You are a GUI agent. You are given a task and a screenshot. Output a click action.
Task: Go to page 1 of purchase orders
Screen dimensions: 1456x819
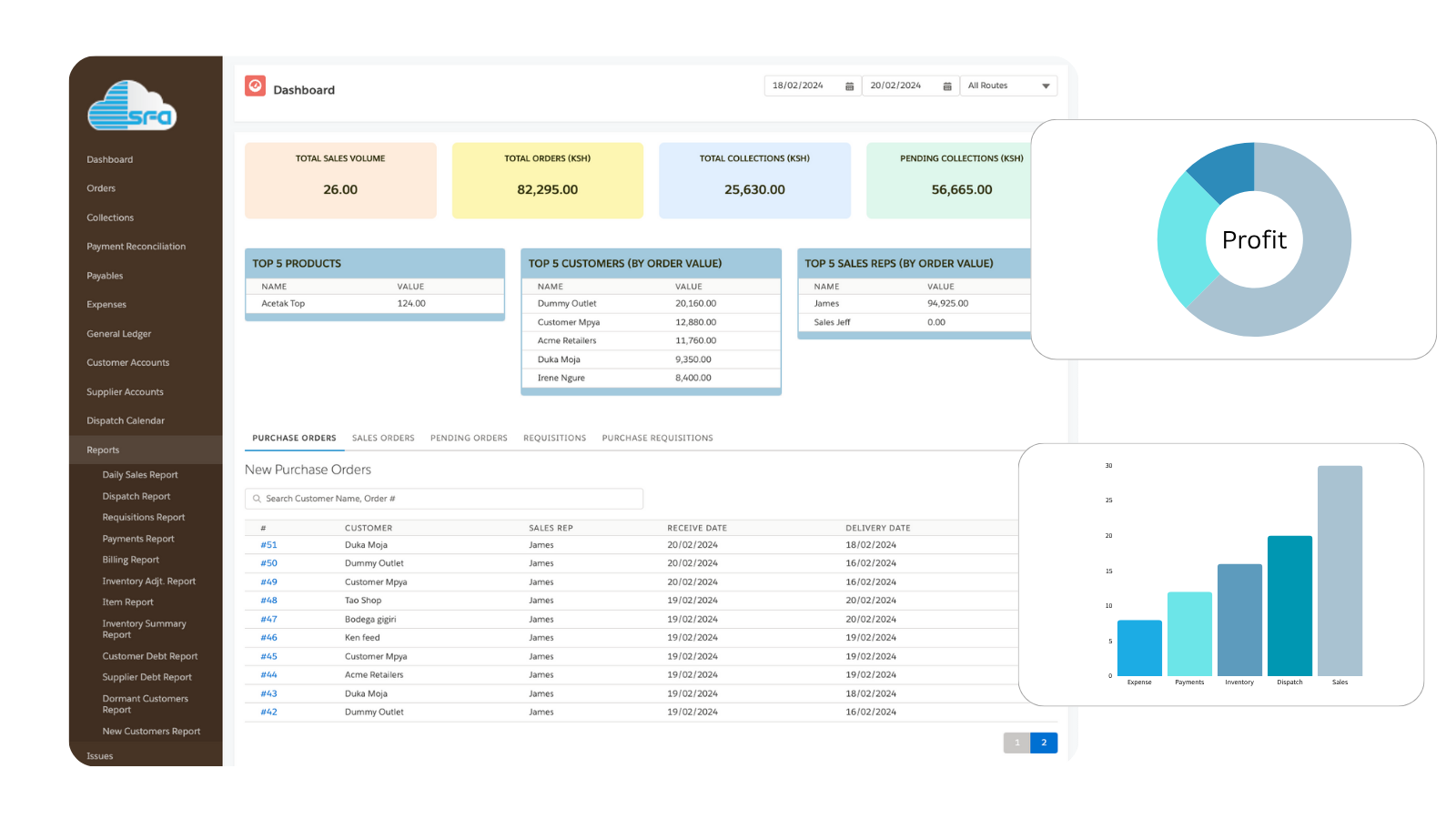(x=1016, y=743)
